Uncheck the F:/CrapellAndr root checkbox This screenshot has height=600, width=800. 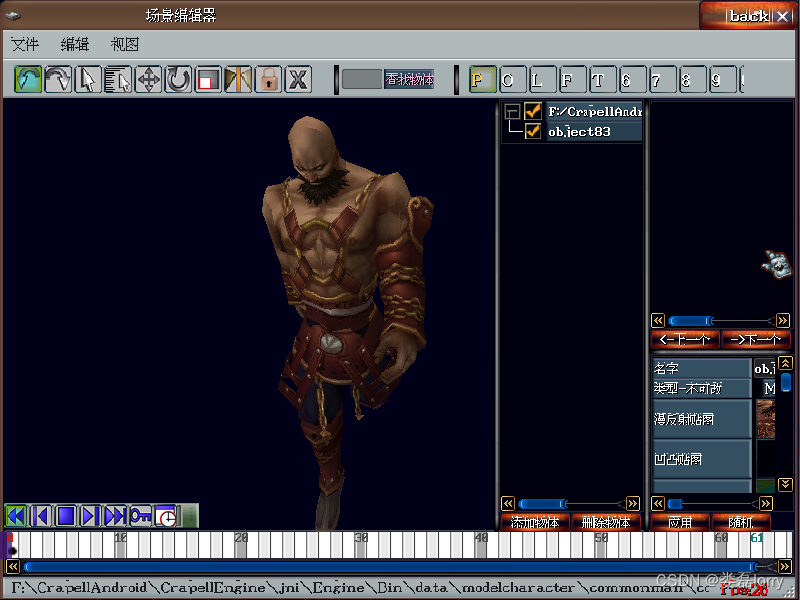533,111
